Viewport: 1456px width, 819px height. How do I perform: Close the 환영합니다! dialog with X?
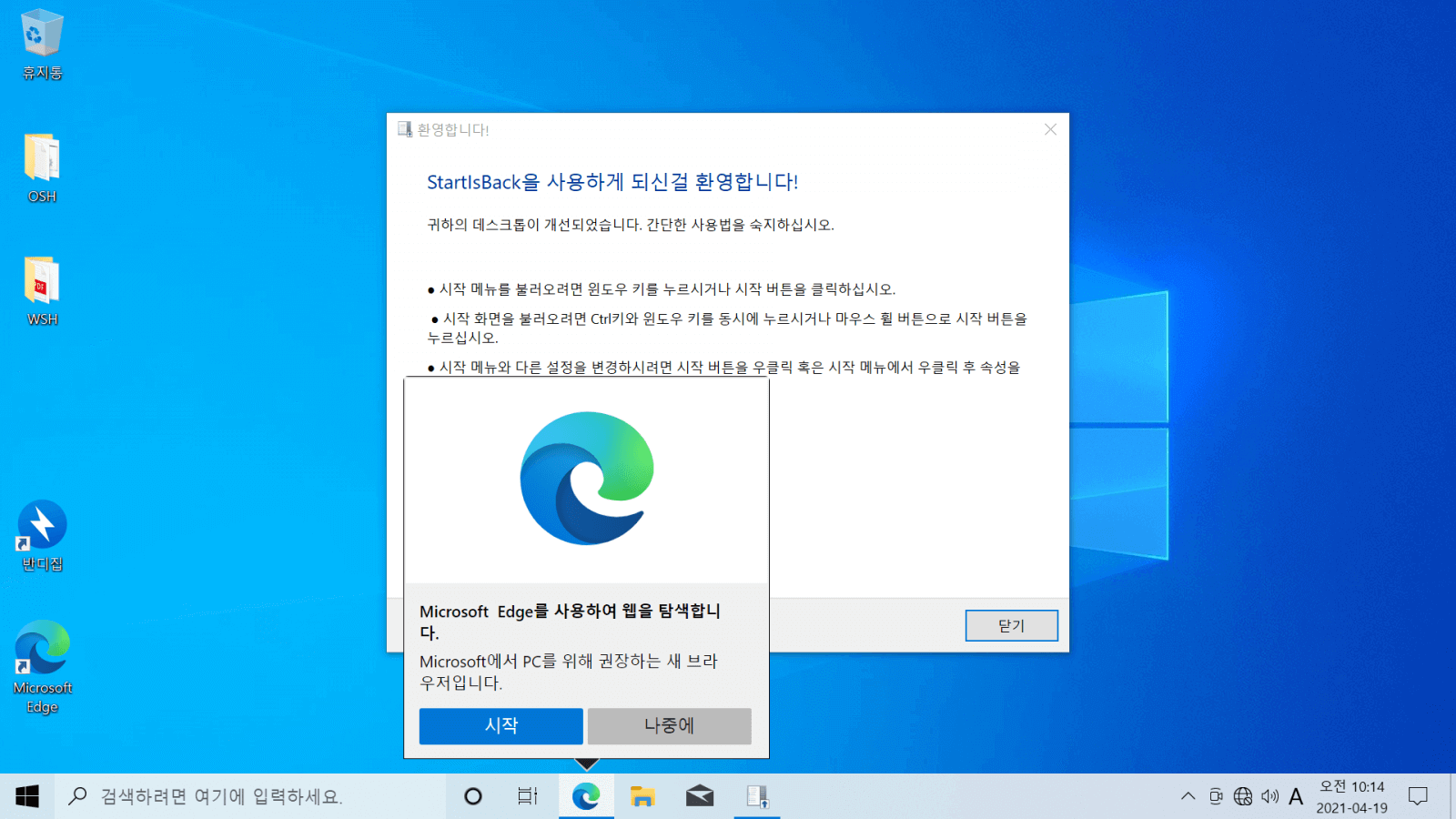click(1050, 129)
